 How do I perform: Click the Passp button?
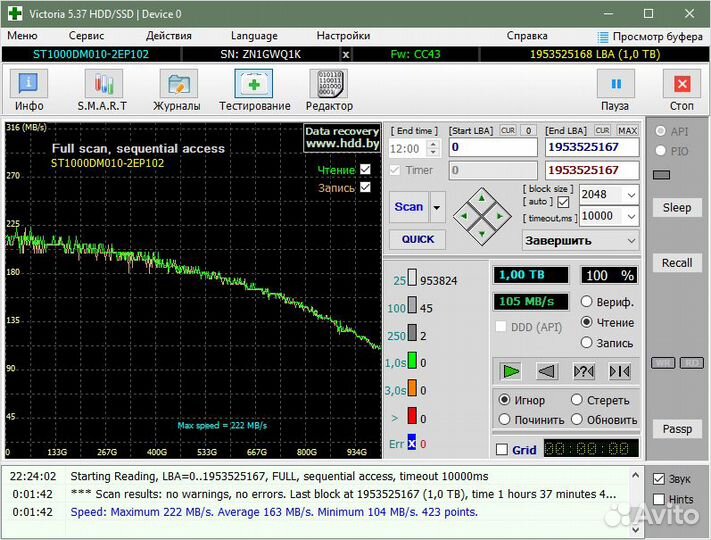677,429
